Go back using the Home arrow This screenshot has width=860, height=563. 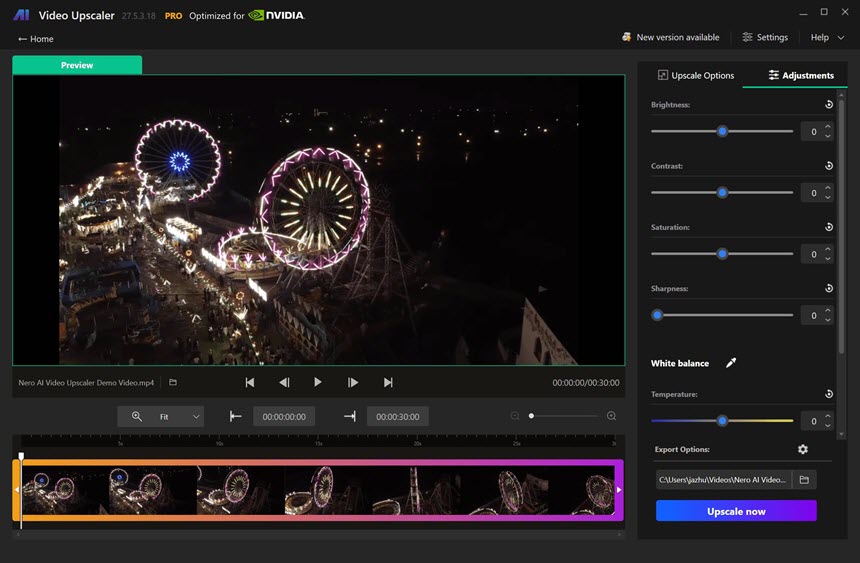pyautogui.click(x=36, y=39)
